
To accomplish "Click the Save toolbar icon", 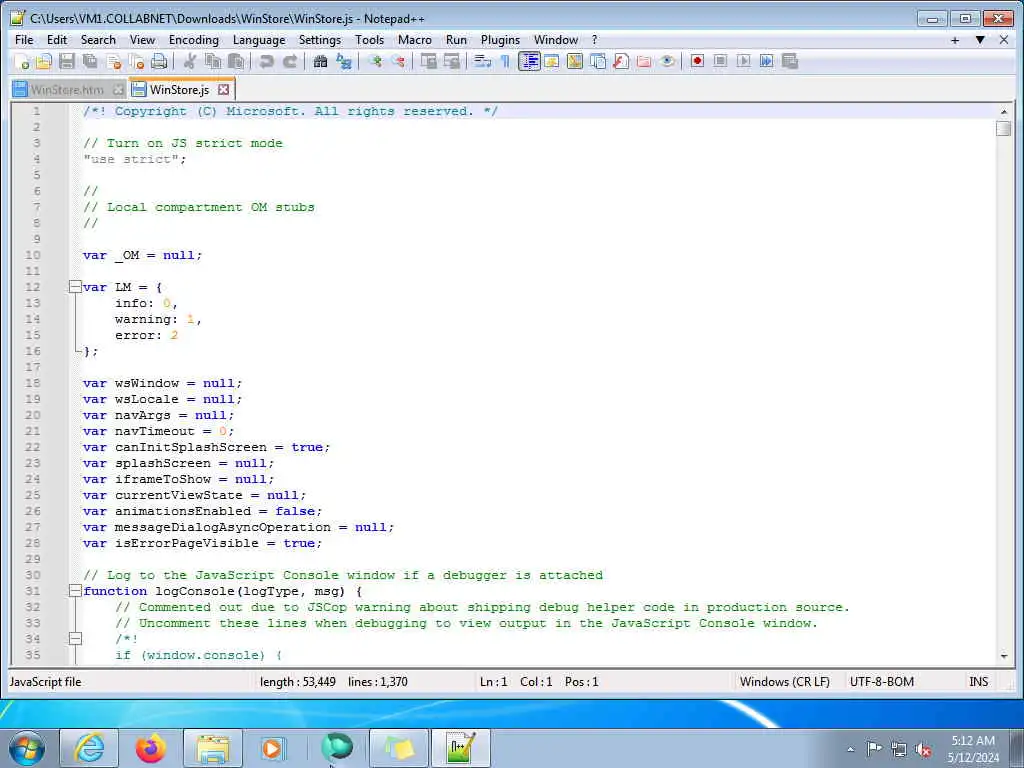I will [x=67, y=61].
